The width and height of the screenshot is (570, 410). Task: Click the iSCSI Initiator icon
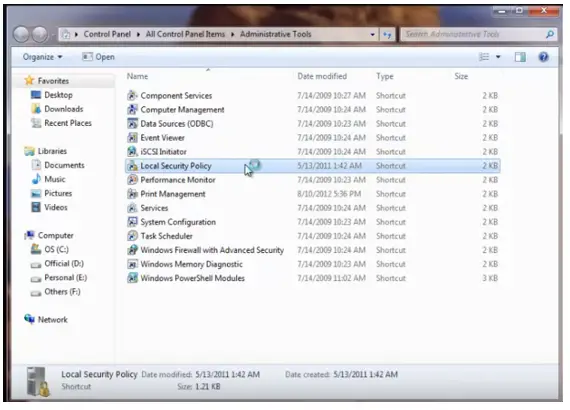click(132, 152)
